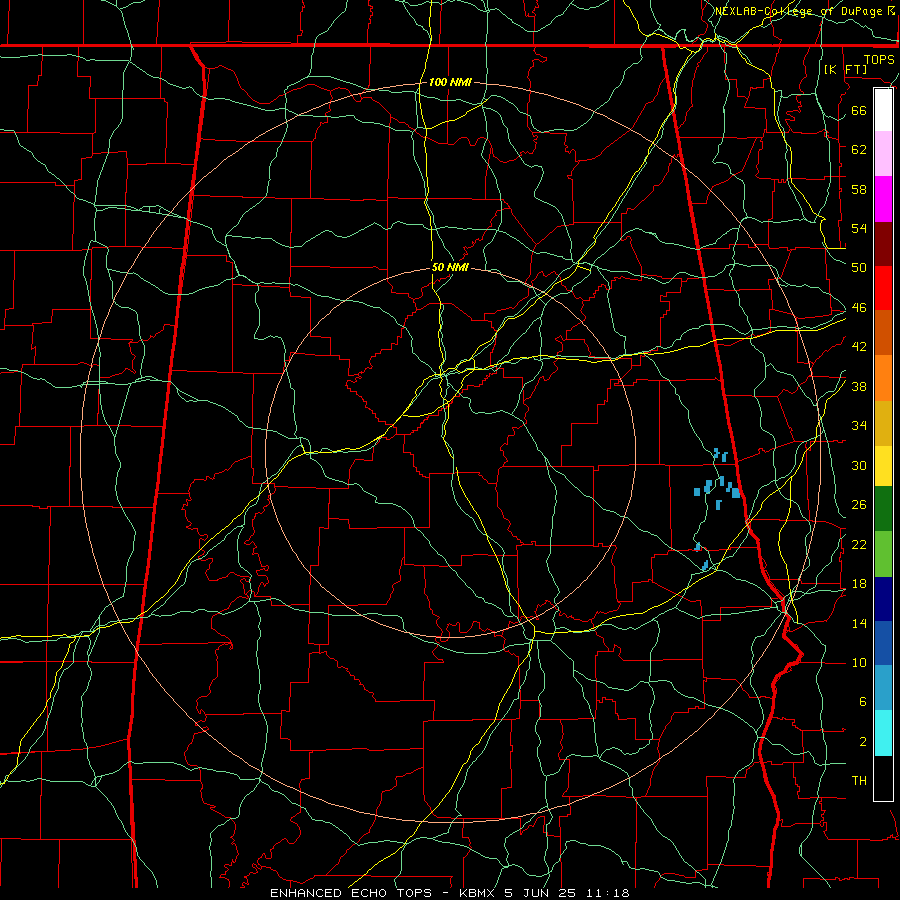
Task: Click the K FT units label
Action: (x=845, y=69)
